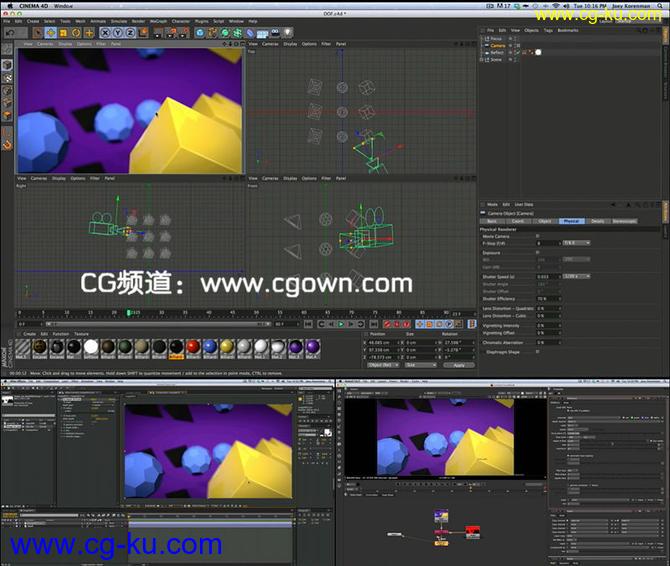Toggle the Reflect object's green enable checkmark
Viewport: 670px width, 566px height.
pos(517,53)
